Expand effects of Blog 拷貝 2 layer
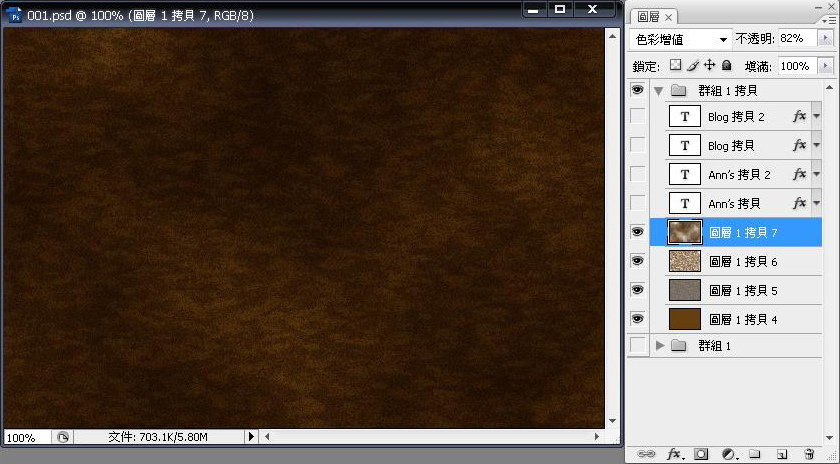 [x=816, y=116]
